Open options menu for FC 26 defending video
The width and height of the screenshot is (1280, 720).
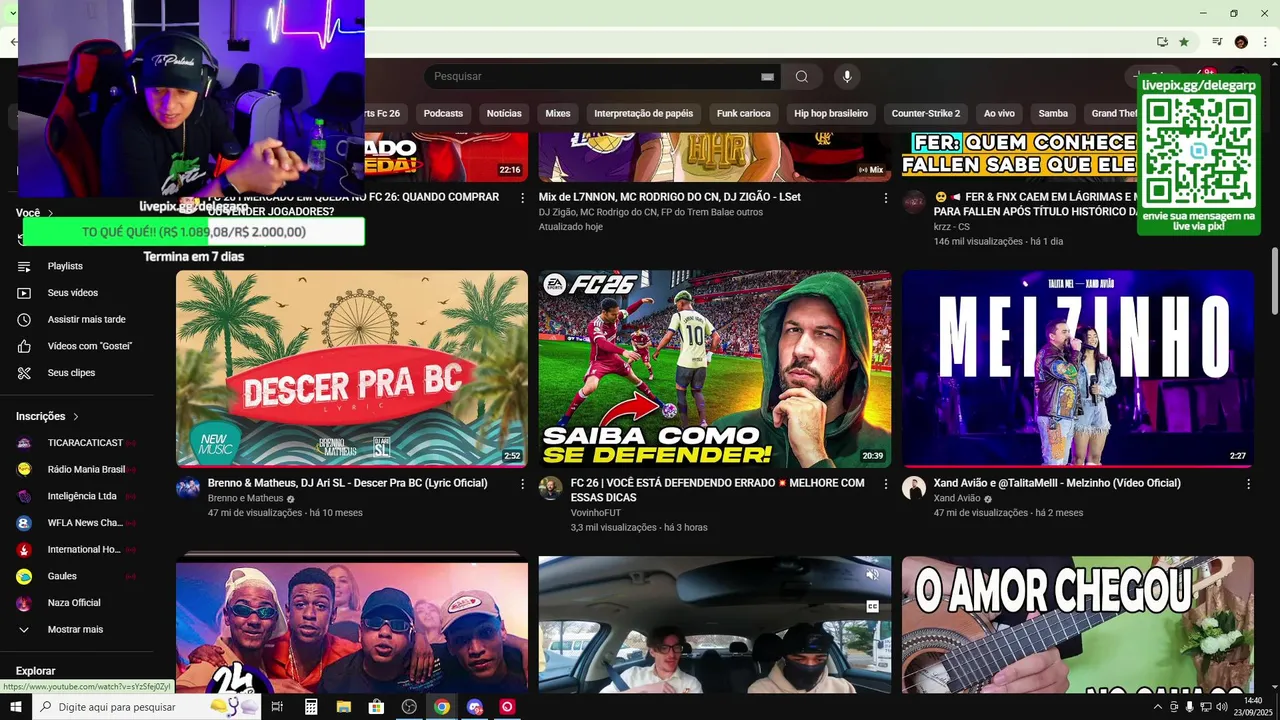pyautogui.click(x=885, y=484)
